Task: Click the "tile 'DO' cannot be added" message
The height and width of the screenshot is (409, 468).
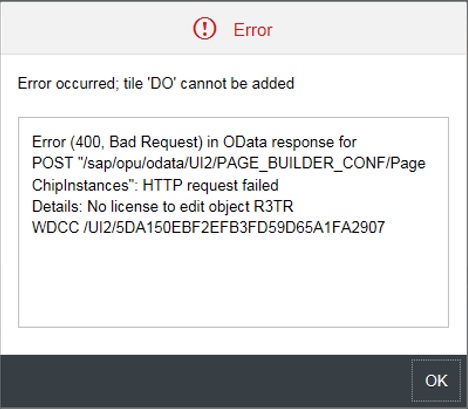Action: point(209,83)
